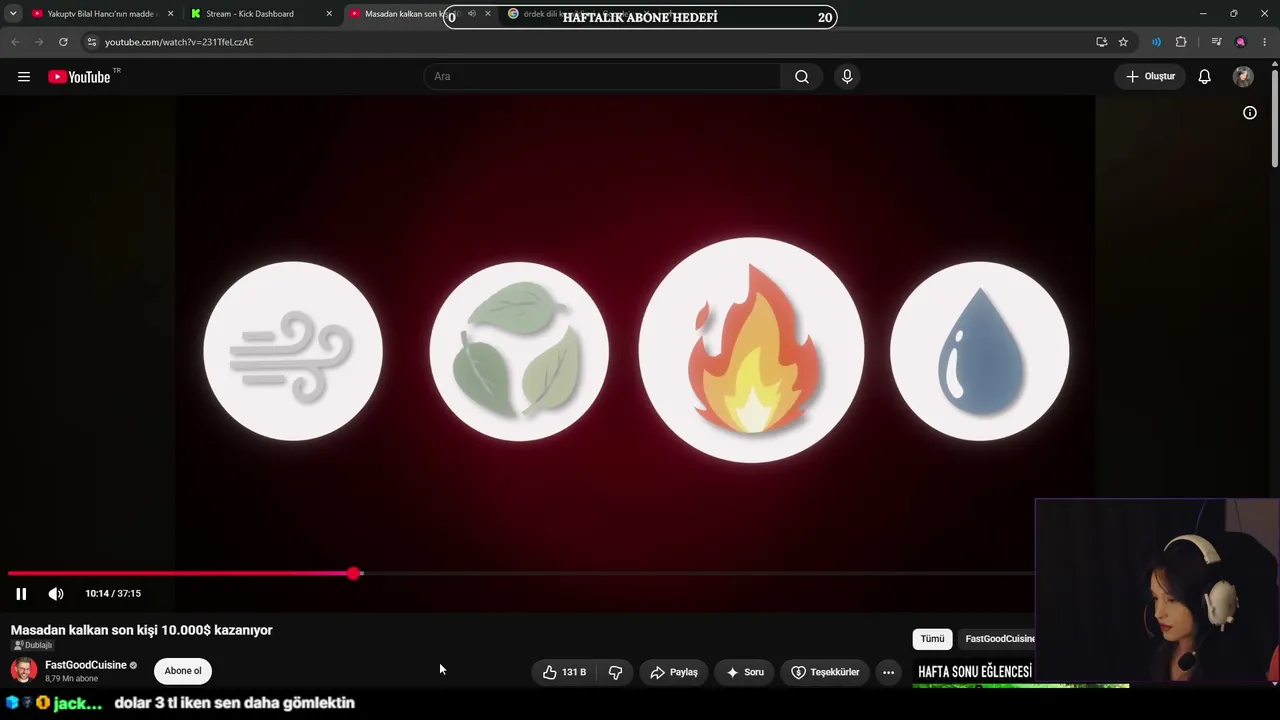Close the Yakuptv Bilal Hancı tab
1280x720 pixels.
170,14
